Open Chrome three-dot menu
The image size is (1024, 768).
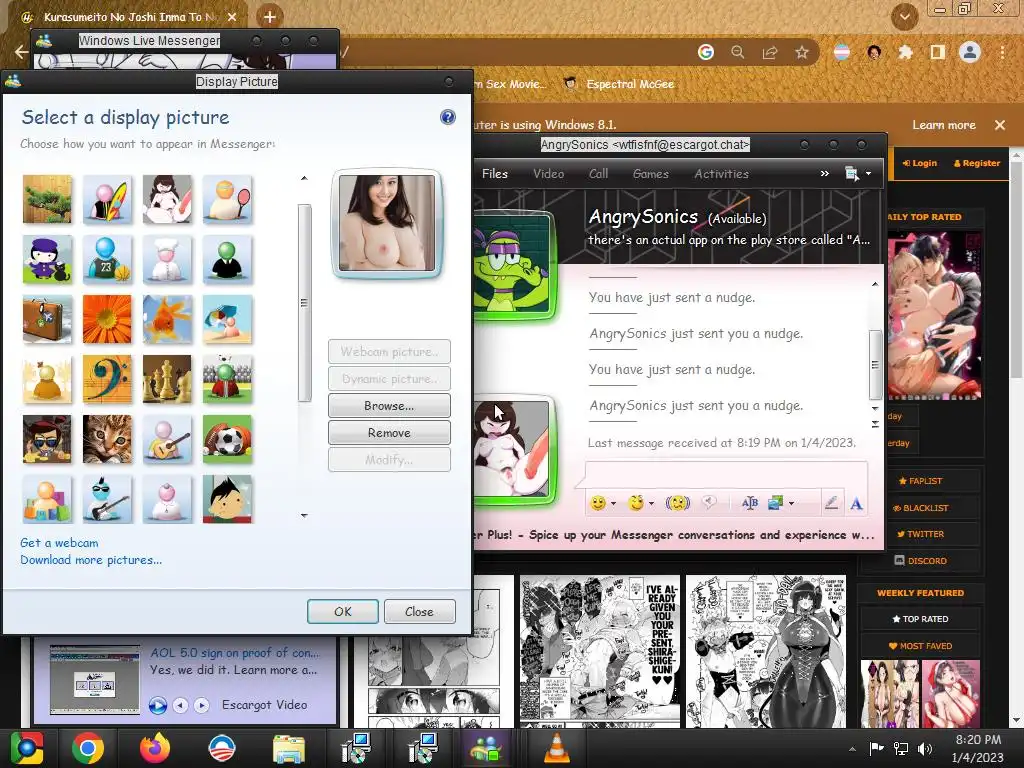(1002, 52)
